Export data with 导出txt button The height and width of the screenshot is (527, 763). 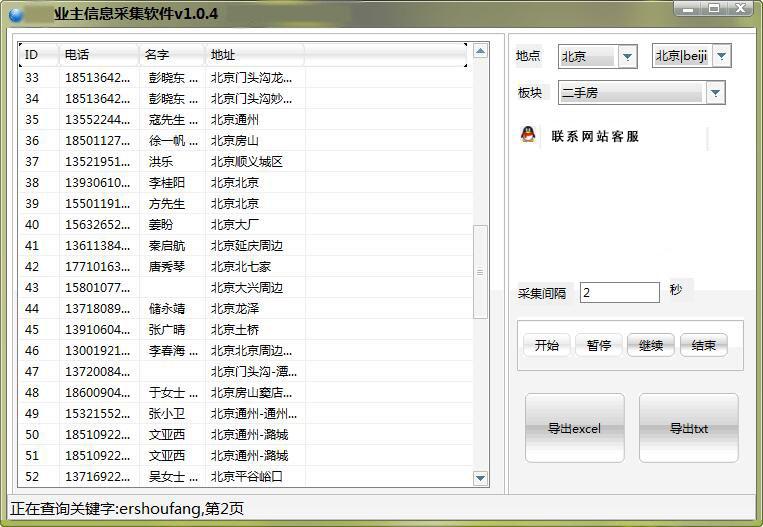[689, 428]
